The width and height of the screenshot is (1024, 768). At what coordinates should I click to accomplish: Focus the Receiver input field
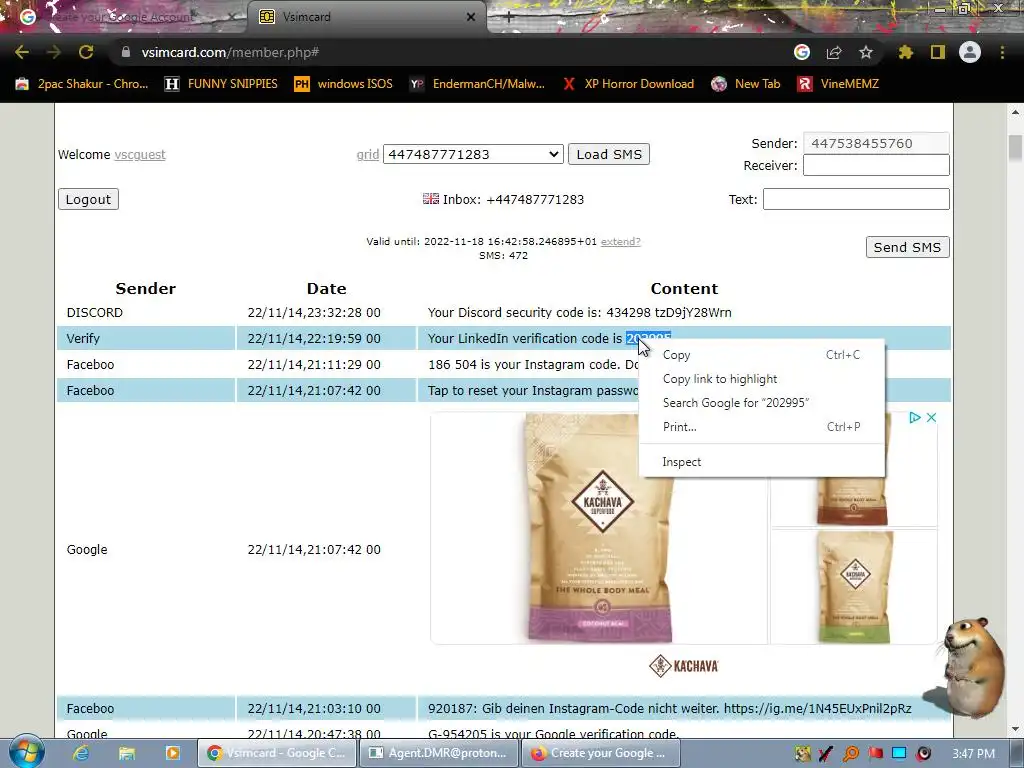point(876,165)
